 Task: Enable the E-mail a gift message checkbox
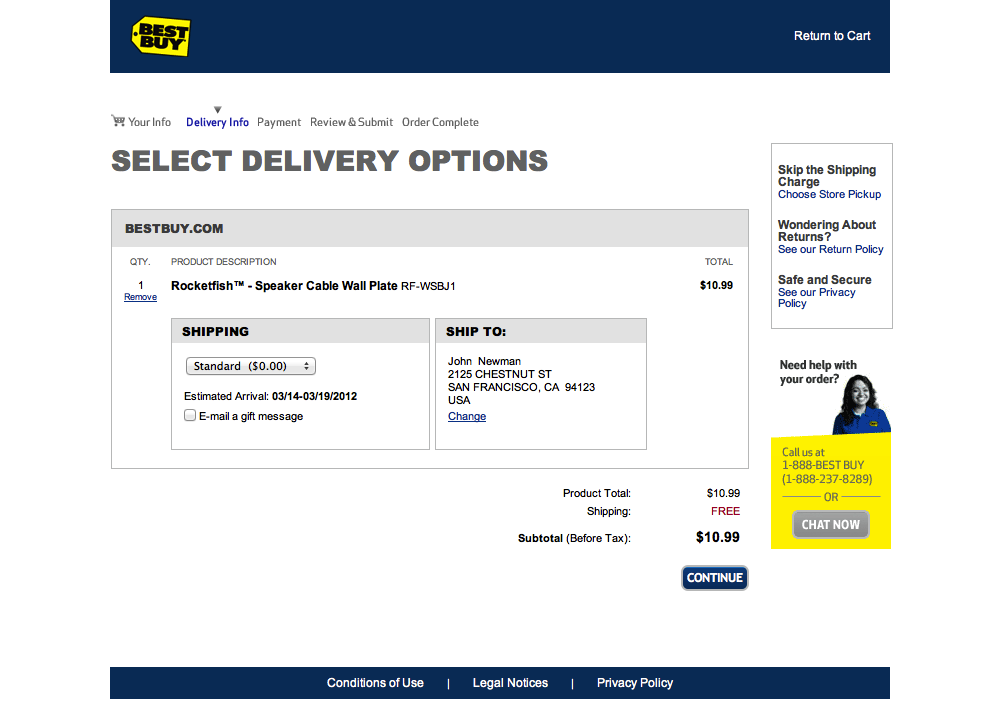[190, 416]
